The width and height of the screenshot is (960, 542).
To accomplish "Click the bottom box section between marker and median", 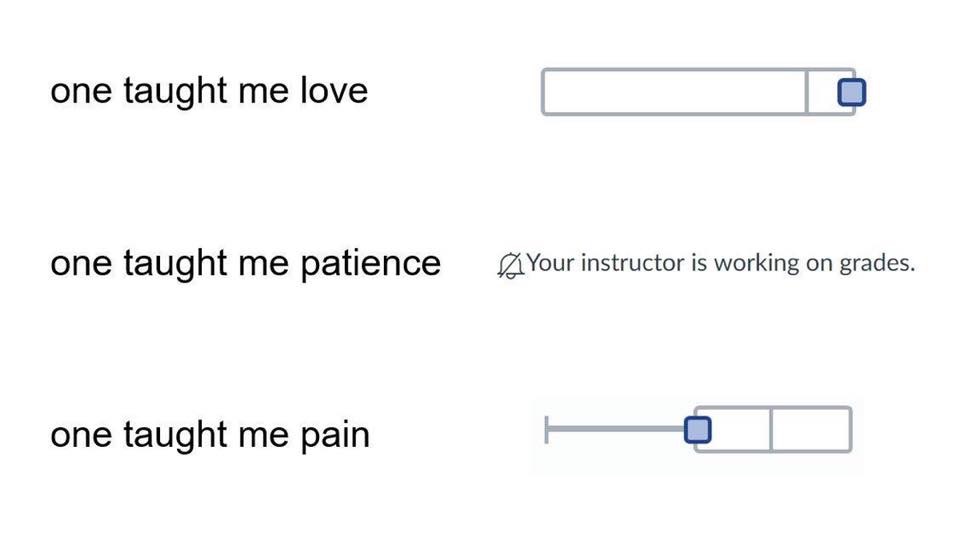I will coord(740,429).
